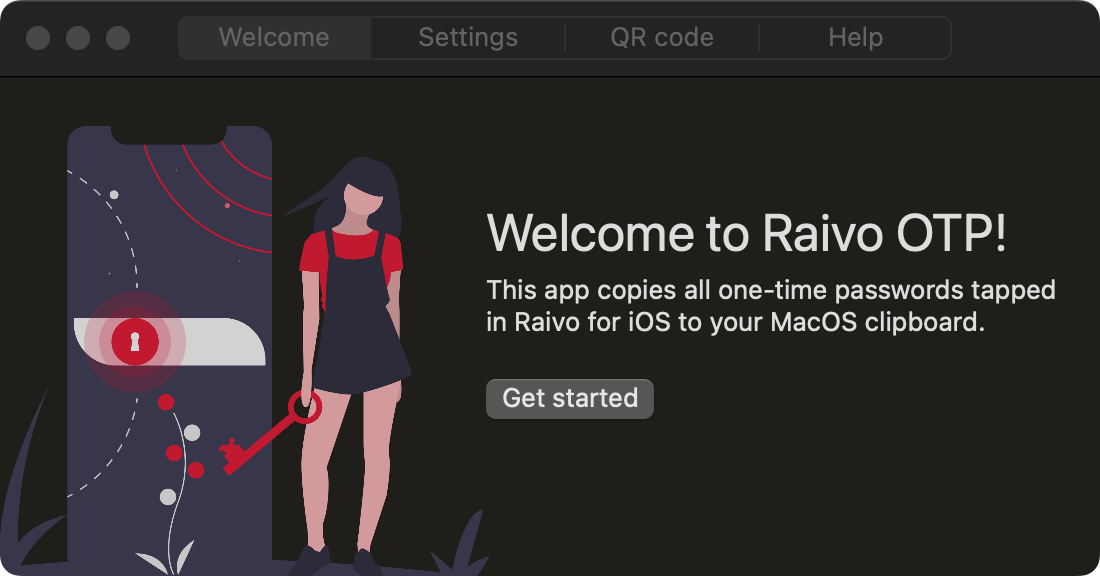This screenshot has width=1100, height=576.
Task: Click the clipboard description text paragraph
Action: (x=770, y=306)
